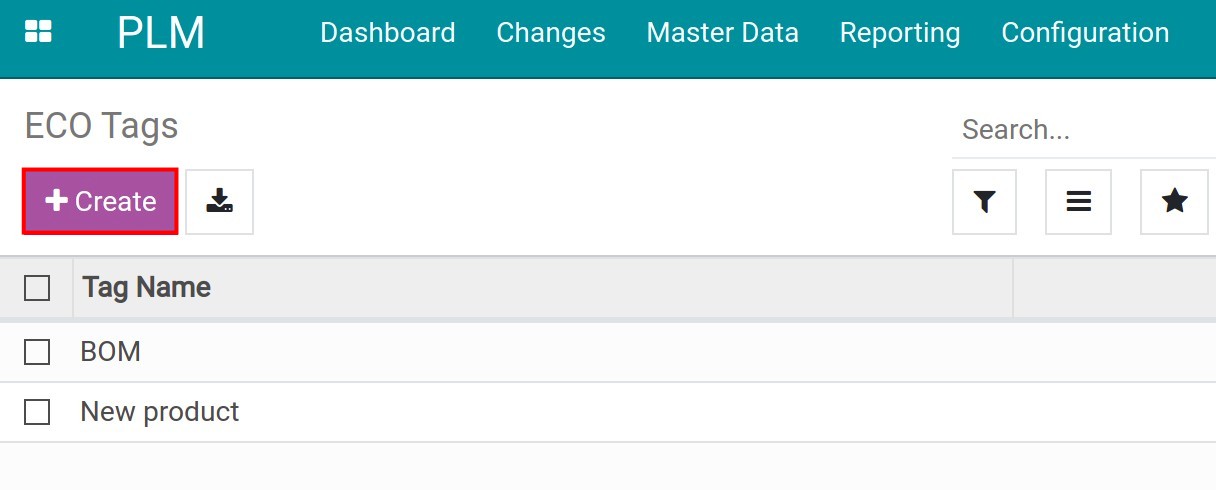Click the Search input field
The height and width of the screenshot is (490, 1216).
pos(1080,130)
